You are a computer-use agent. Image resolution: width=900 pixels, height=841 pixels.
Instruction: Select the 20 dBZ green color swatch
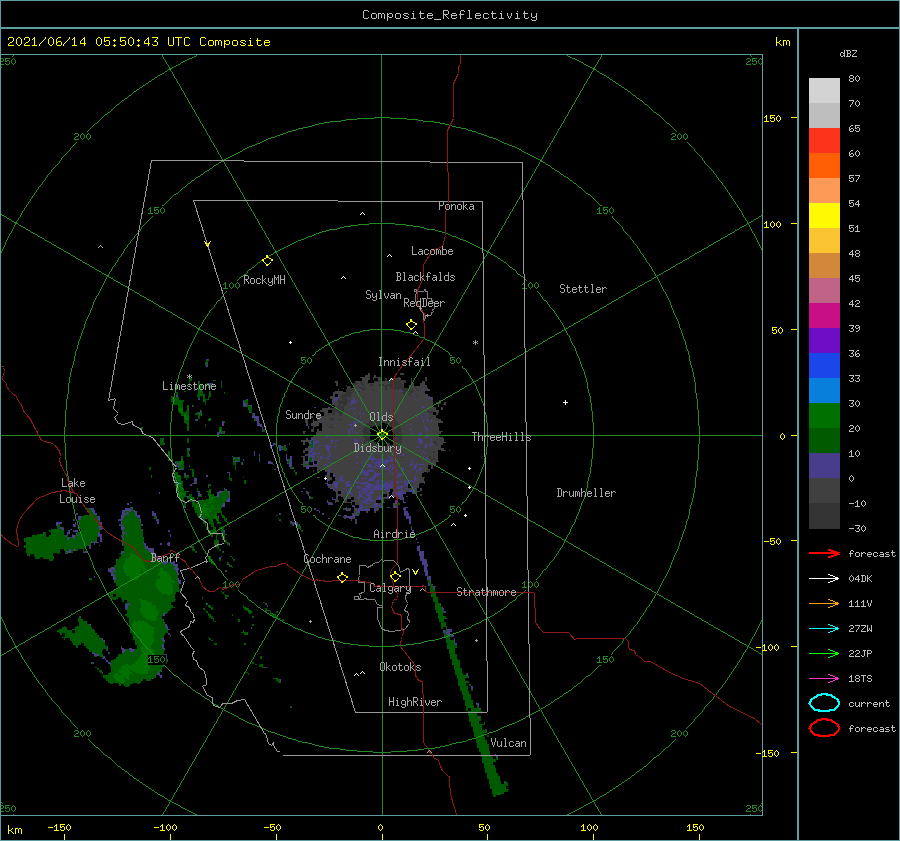pyautogui.click(x=824, y=440)
